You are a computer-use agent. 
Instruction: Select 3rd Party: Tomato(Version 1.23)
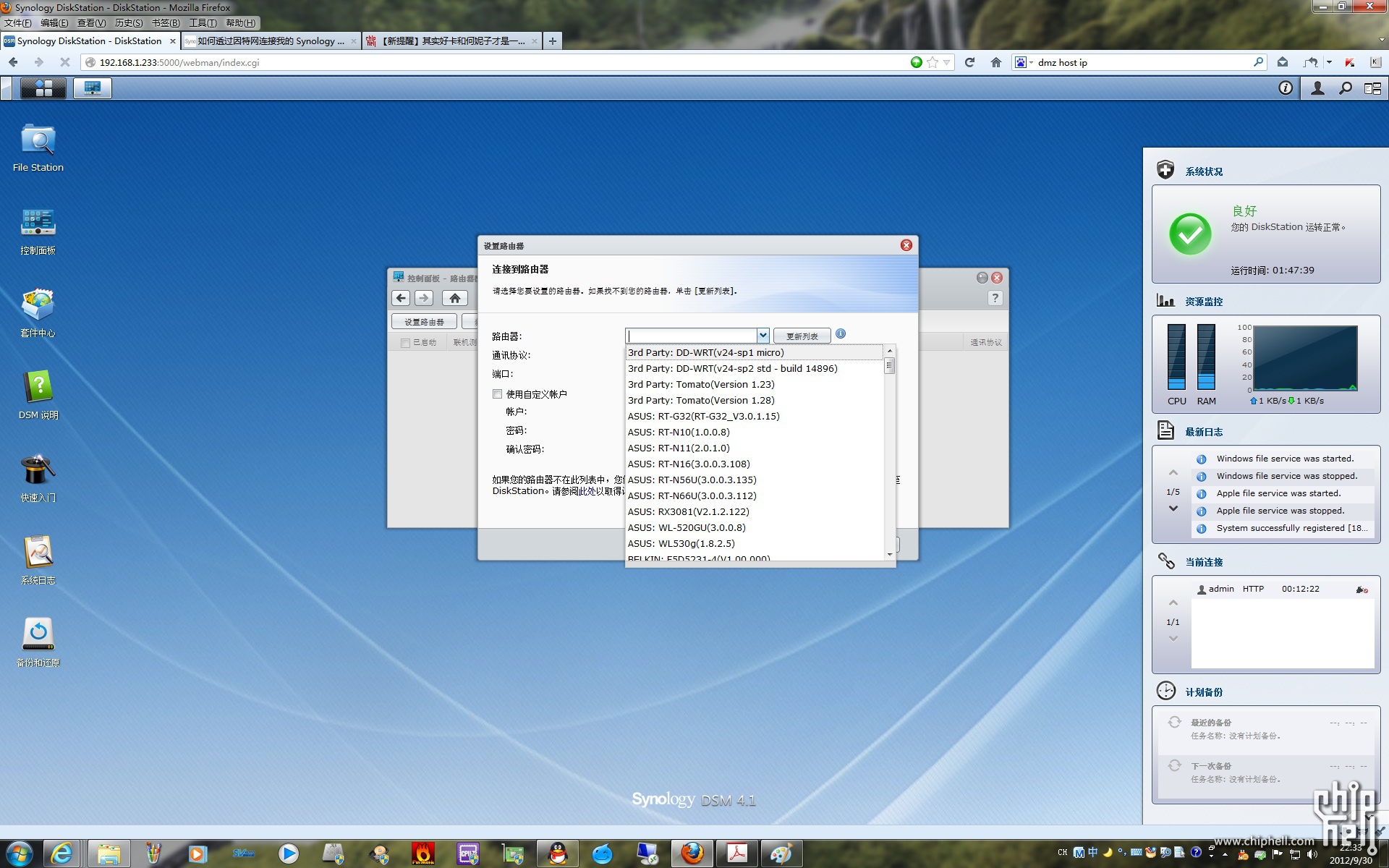[x=755, y=385]
